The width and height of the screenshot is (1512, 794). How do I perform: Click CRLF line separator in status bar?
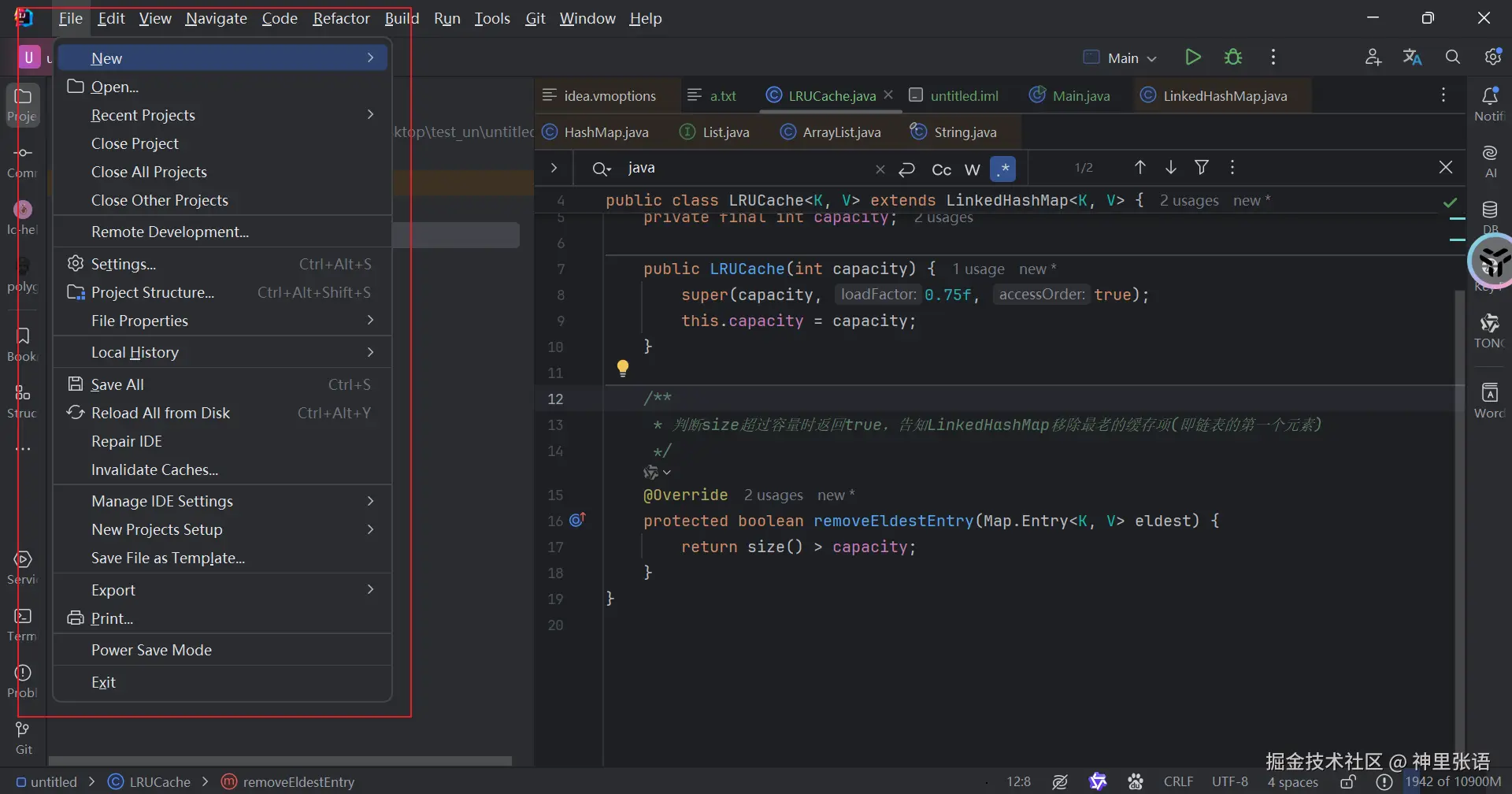coord(1178,781)
